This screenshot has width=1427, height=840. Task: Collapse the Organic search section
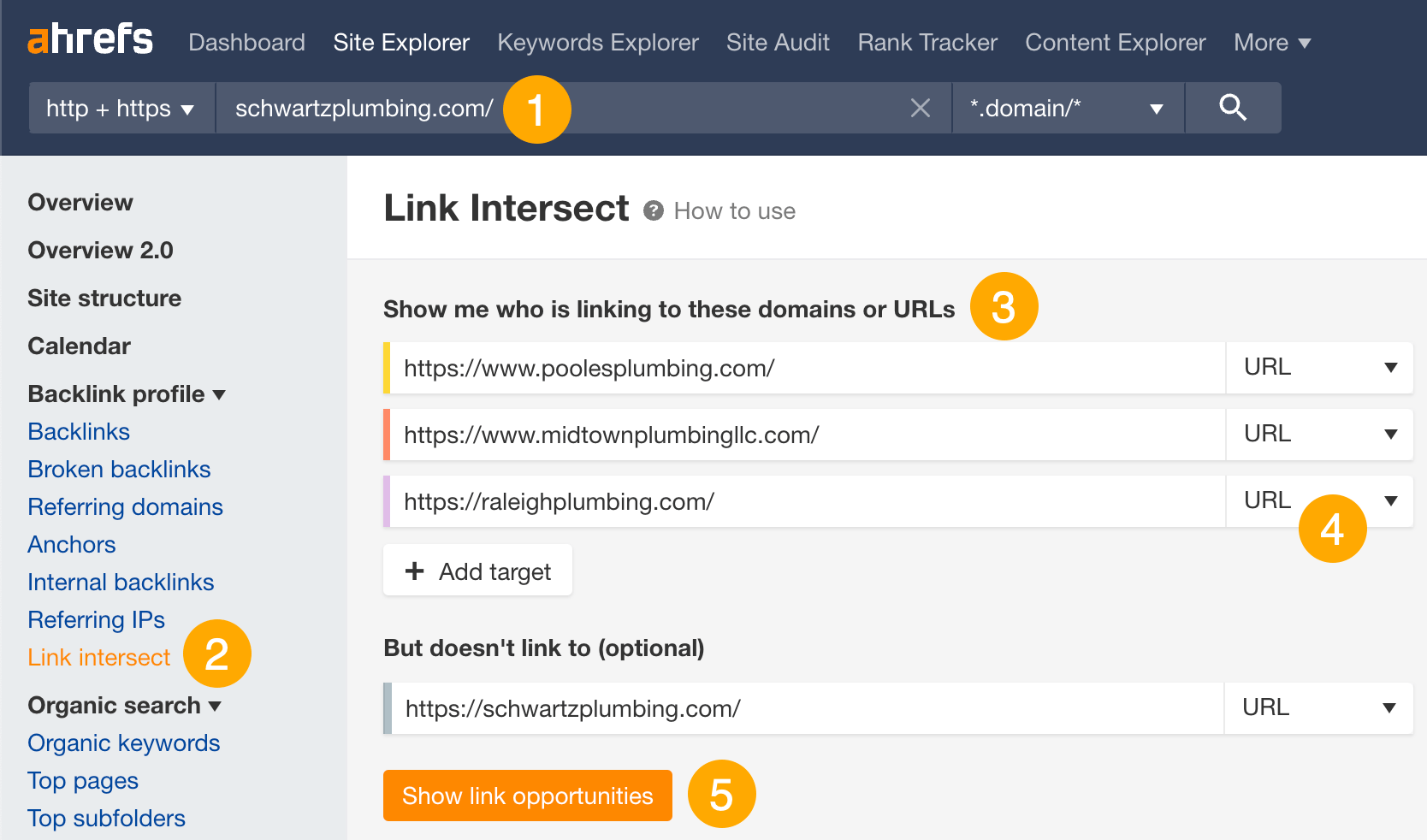(216, 707)
